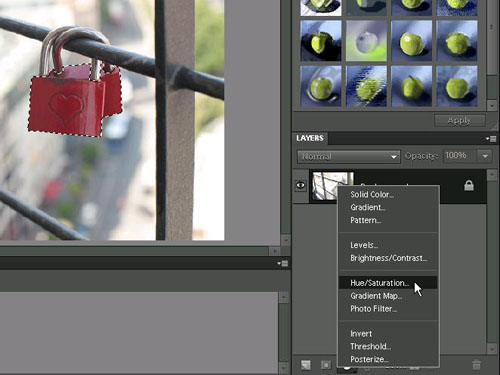
Task: Select bottom-row fourth apple effect thumbnail
Action: pos(457,86)
